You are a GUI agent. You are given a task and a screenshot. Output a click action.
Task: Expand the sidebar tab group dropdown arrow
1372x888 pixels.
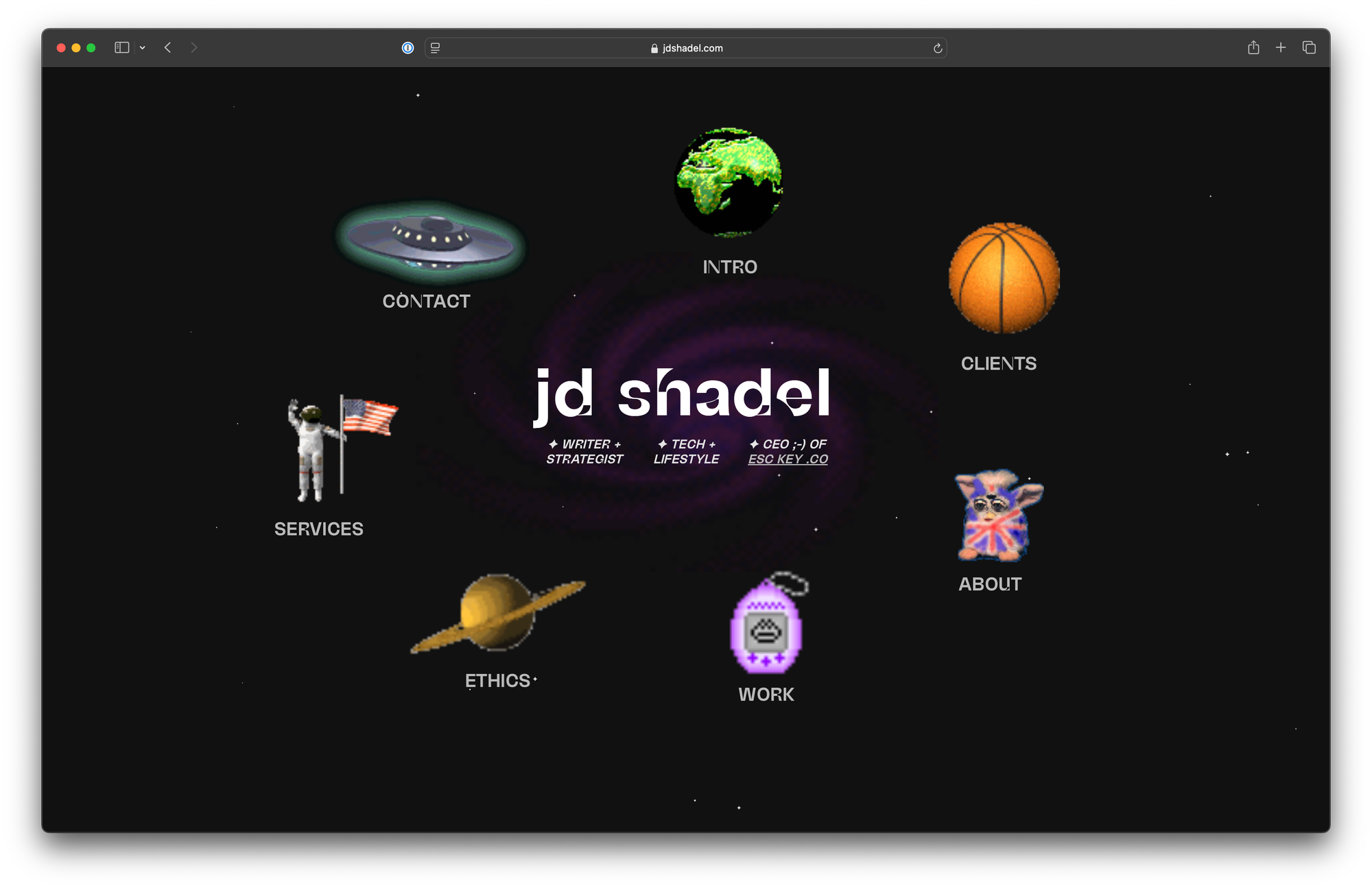click(143, 48)
